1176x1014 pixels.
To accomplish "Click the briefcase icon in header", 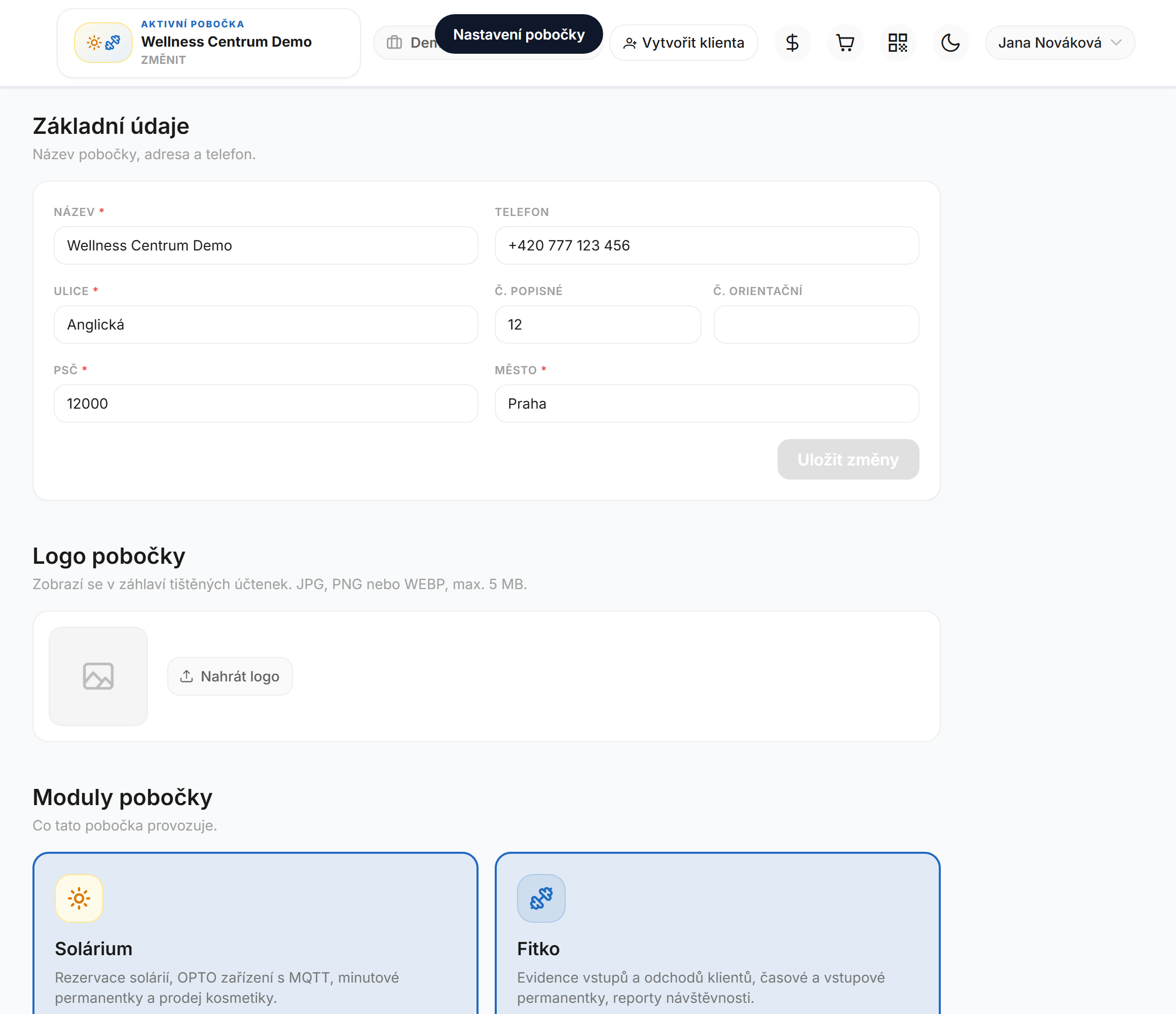I will 394,43.
